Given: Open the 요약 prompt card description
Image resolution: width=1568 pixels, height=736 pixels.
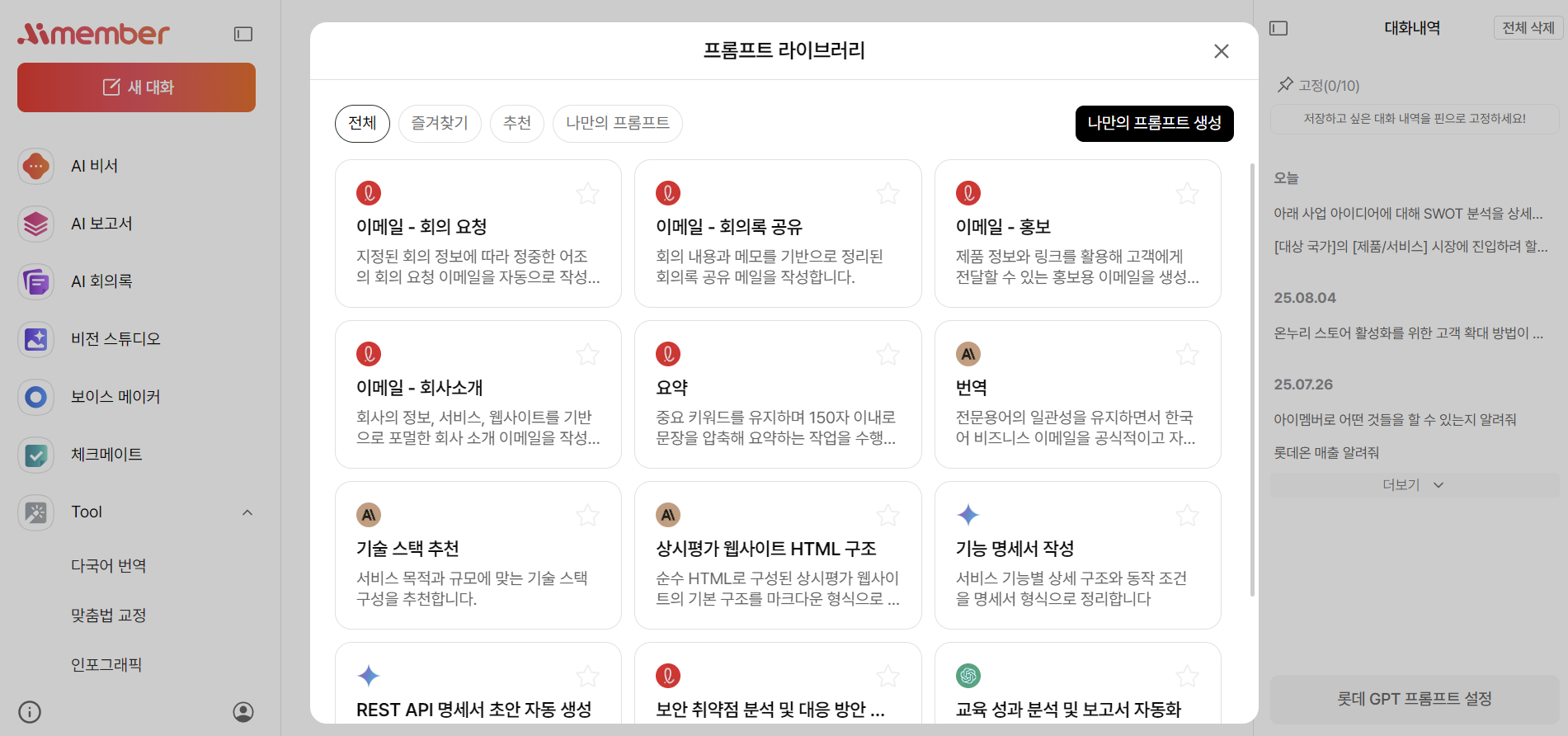Looking at the screenshot, I should click(775, 427).
